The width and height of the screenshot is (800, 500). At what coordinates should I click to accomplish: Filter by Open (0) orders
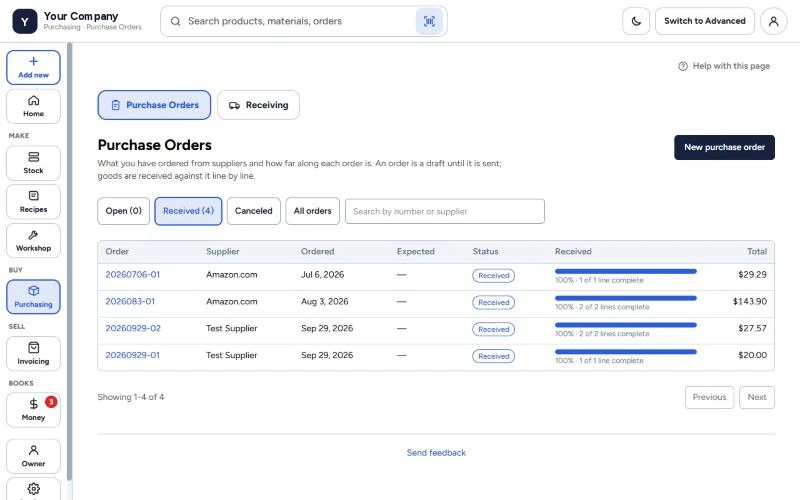point(123,211)
